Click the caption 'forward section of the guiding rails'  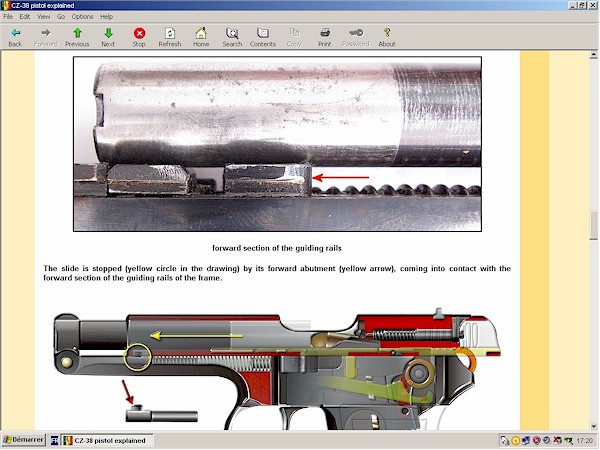277,248
